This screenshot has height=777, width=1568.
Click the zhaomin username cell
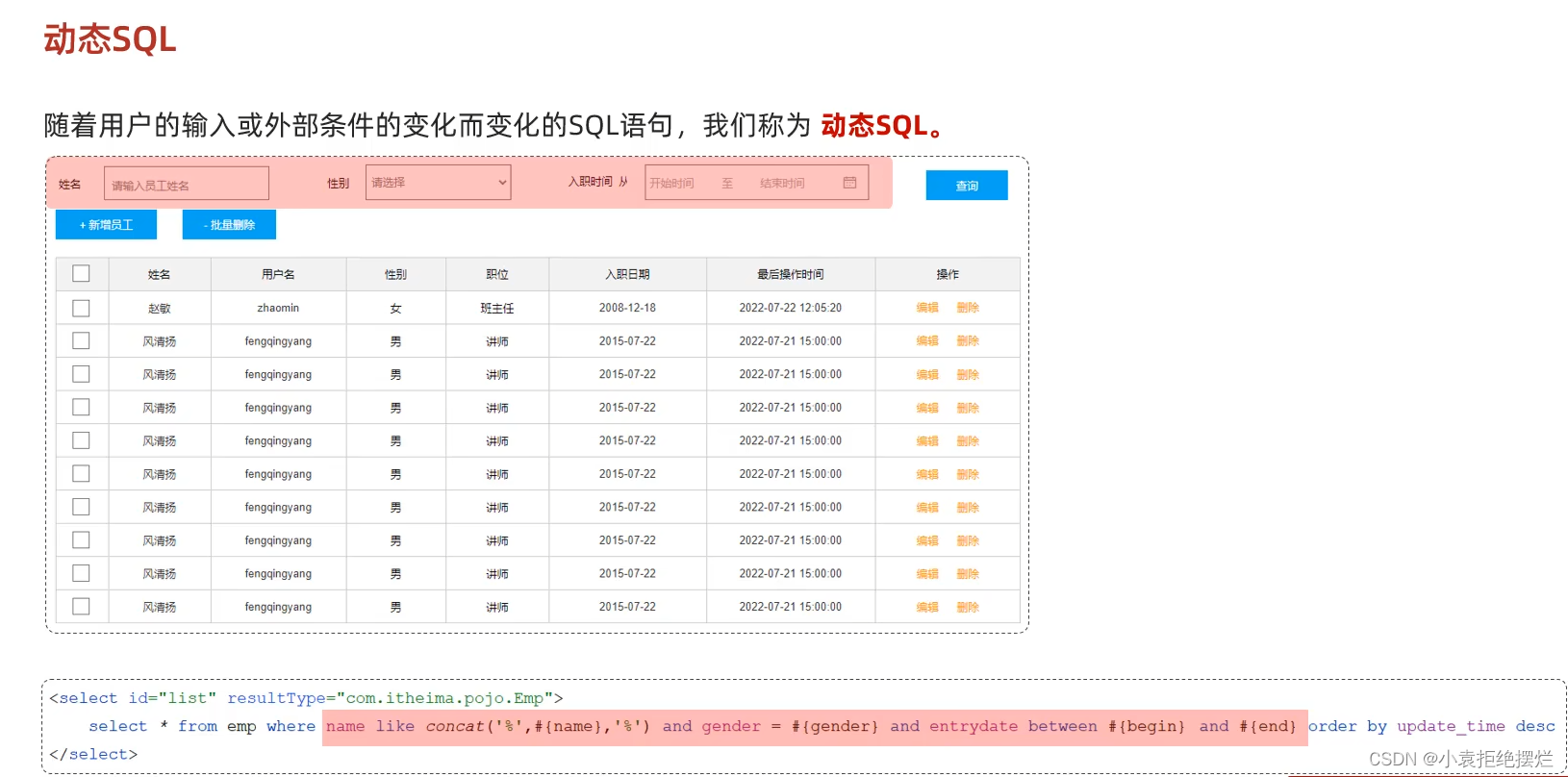278,308
